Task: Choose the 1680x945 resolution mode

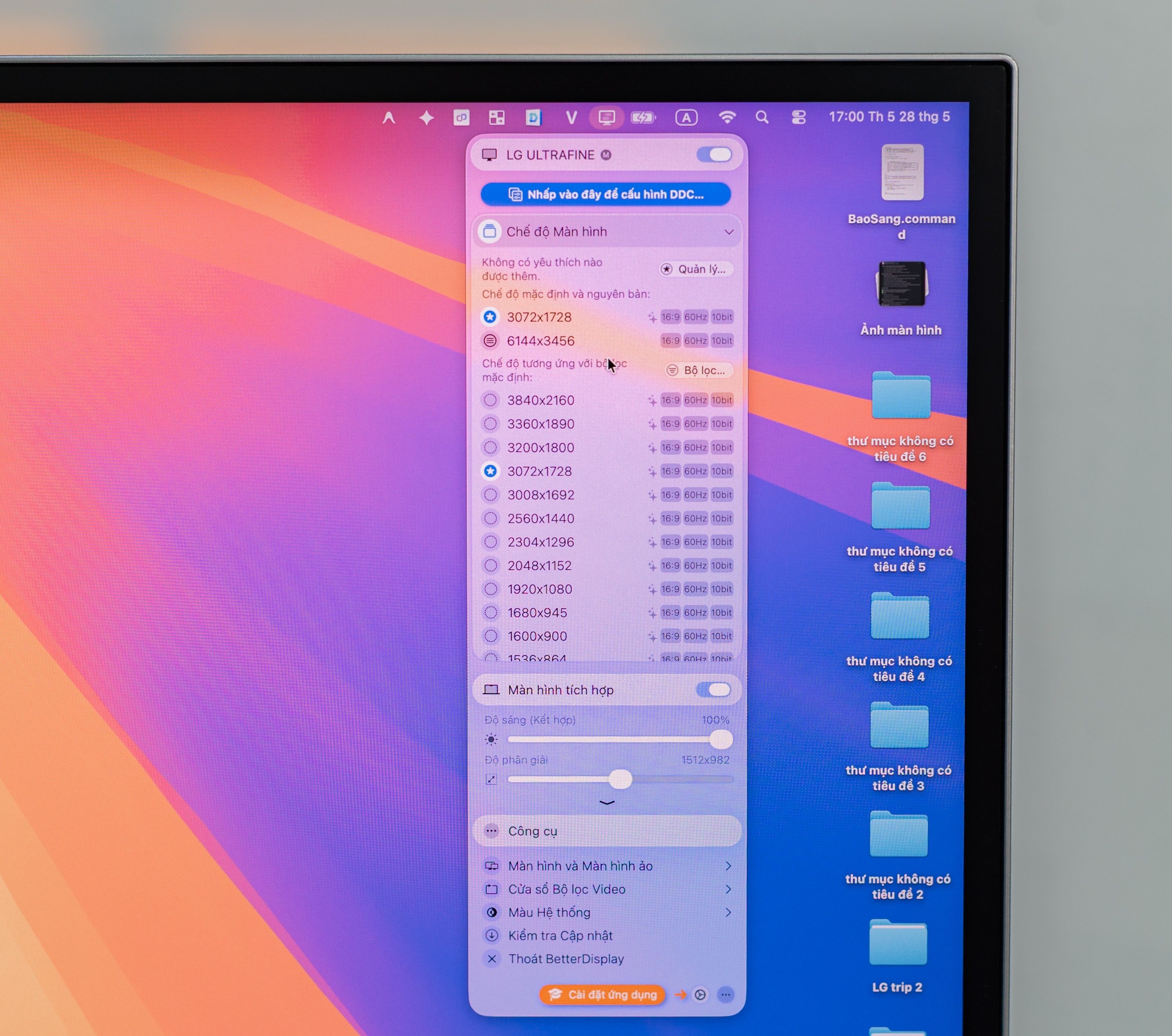Action: tap(607, 612)
